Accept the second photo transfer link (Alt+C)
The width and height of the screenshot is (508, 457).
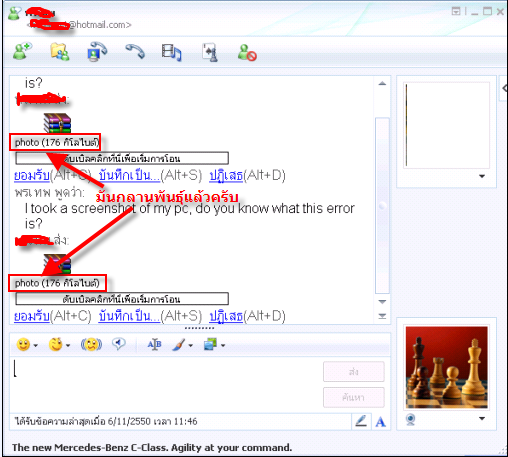coord(32,316)
